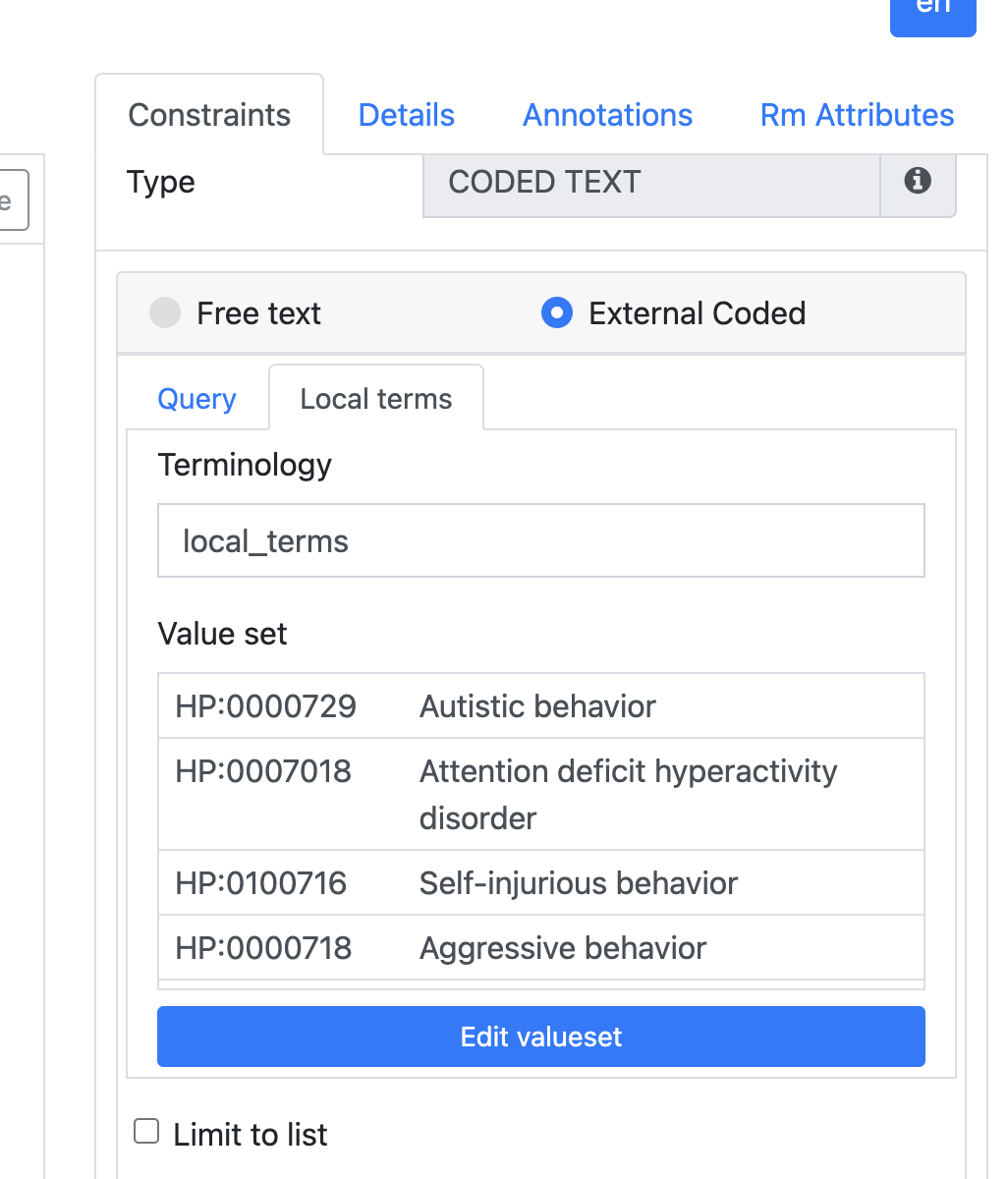Go to the Constraints tab
1008x1179 pixels.
coord(208,114)
